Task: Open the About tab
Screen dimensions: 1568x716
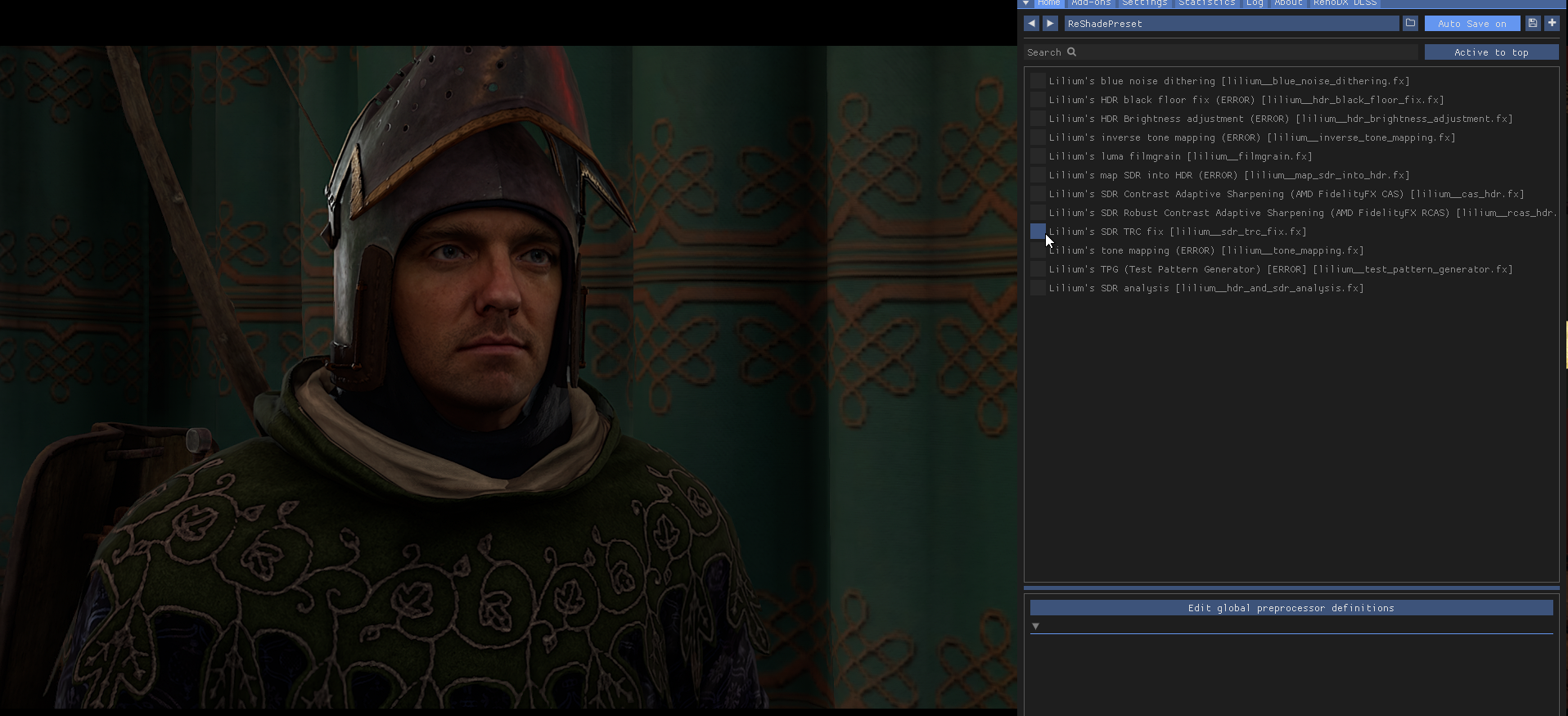Action: pos(1288,3)
